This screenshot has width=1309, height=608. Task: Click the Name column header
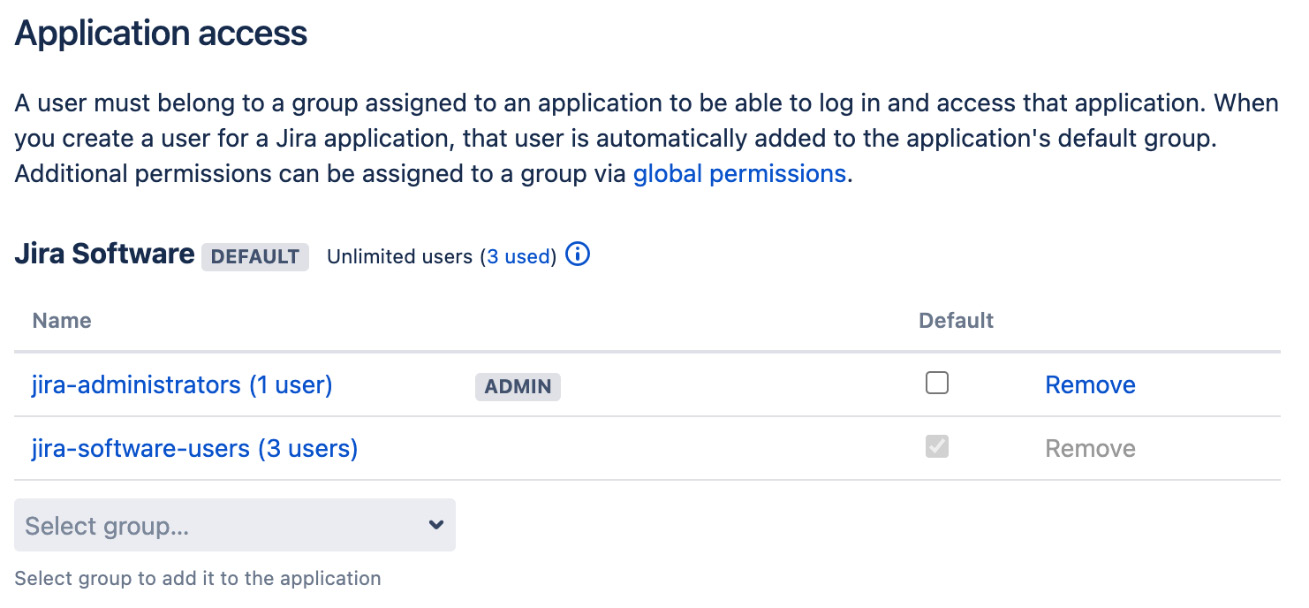(61, 320)
